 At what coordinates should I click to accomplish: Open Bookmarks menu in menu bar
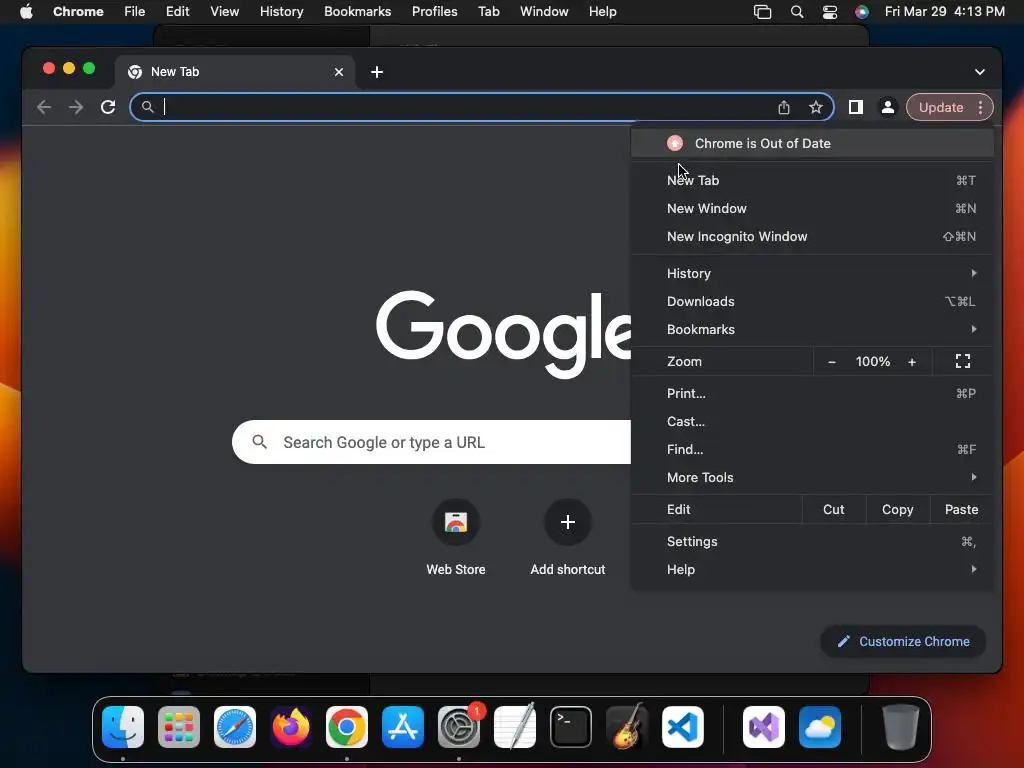357,12
